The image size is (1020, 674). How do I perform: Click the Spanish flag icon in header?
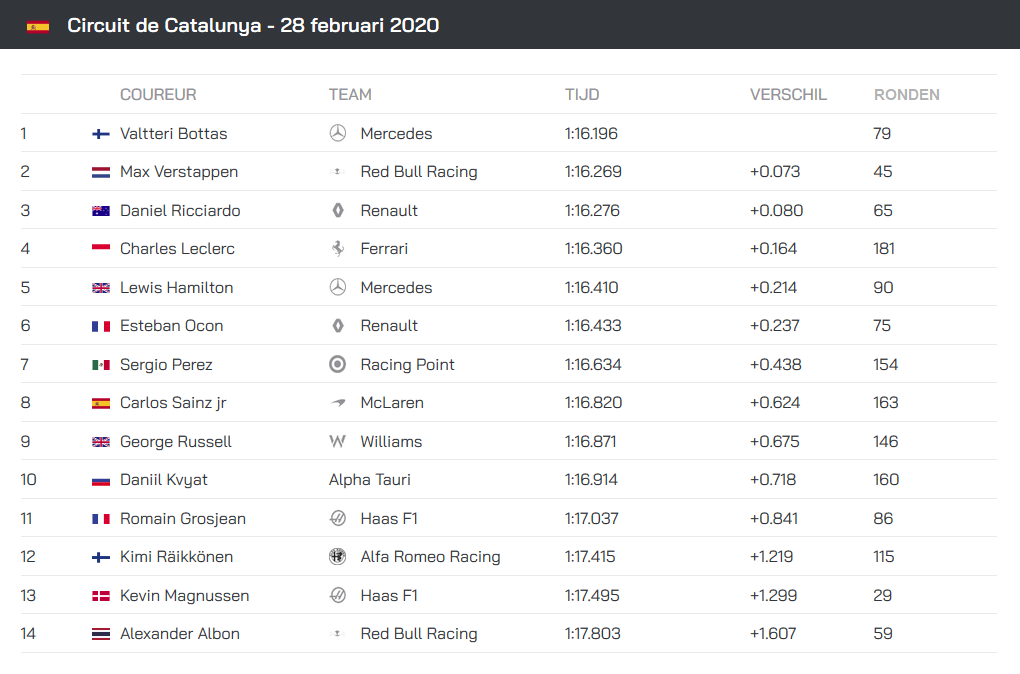[38, 27]
